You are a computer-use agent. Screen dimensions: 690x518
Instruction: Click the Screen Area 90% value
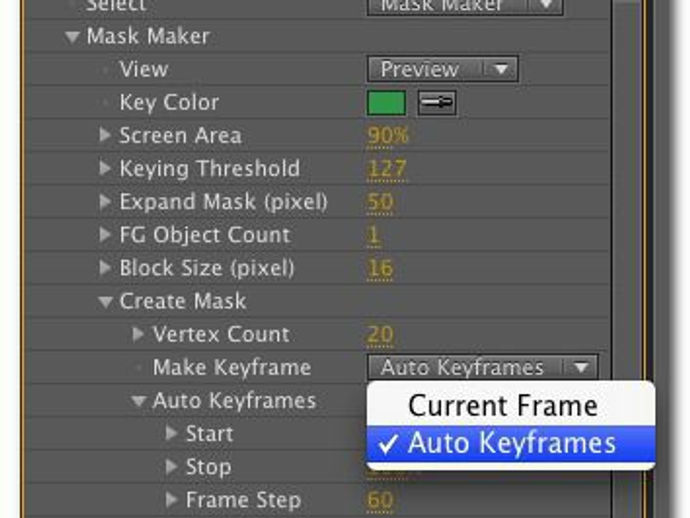(x=388, y=136)
